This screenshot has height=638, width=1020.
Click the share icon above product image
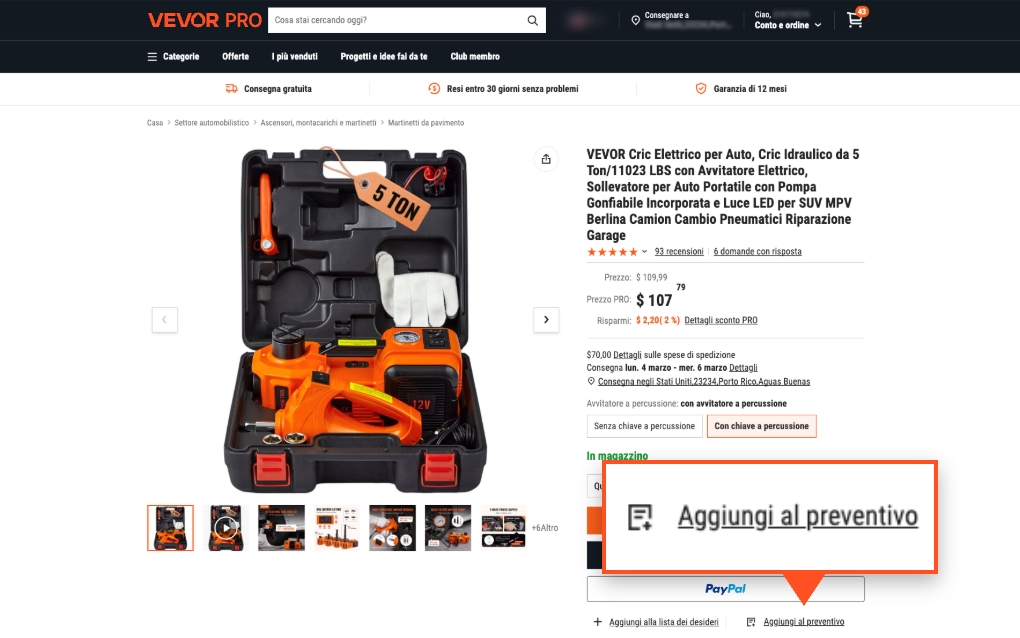click(546, 159)
